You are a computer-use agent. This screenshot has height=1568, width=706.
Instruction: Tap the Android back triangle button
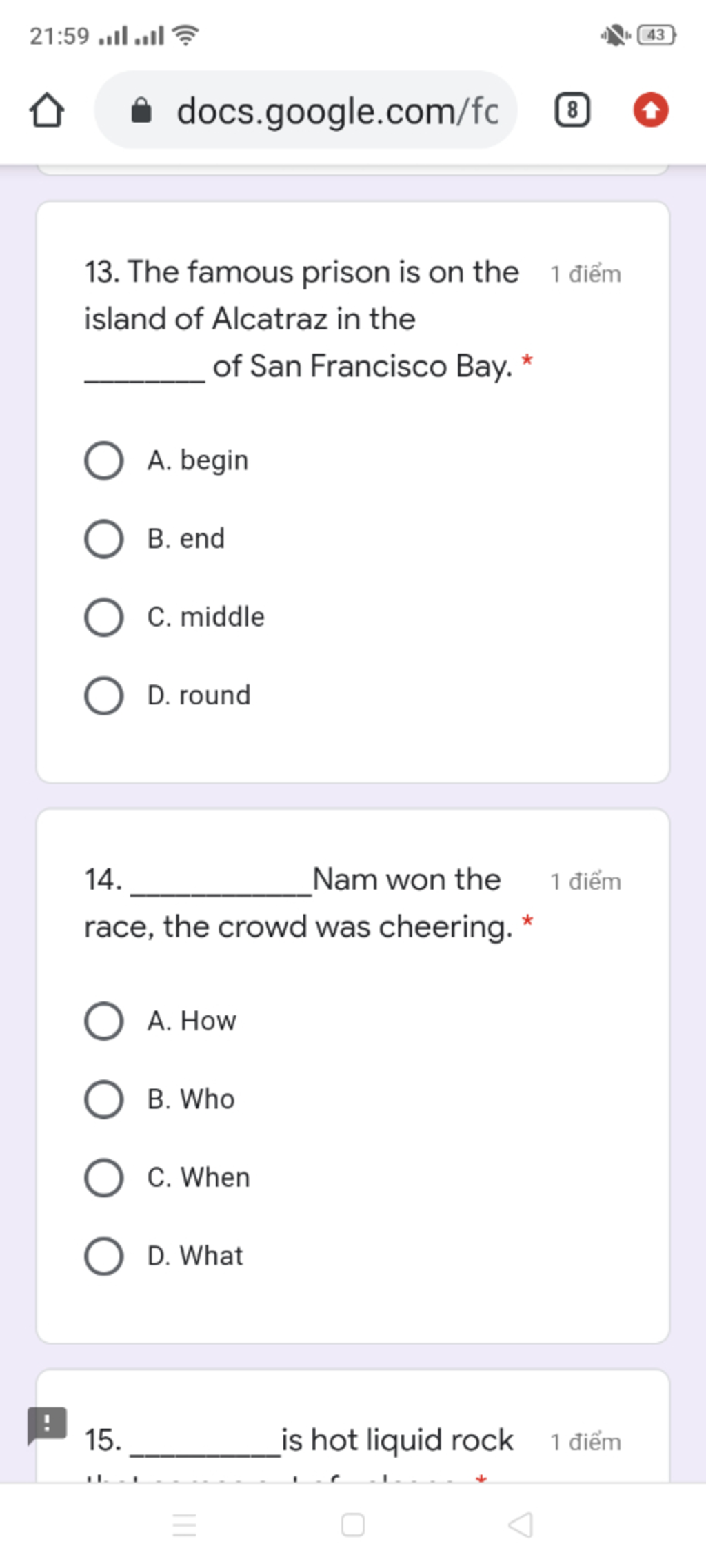[x=521, y=1525]
